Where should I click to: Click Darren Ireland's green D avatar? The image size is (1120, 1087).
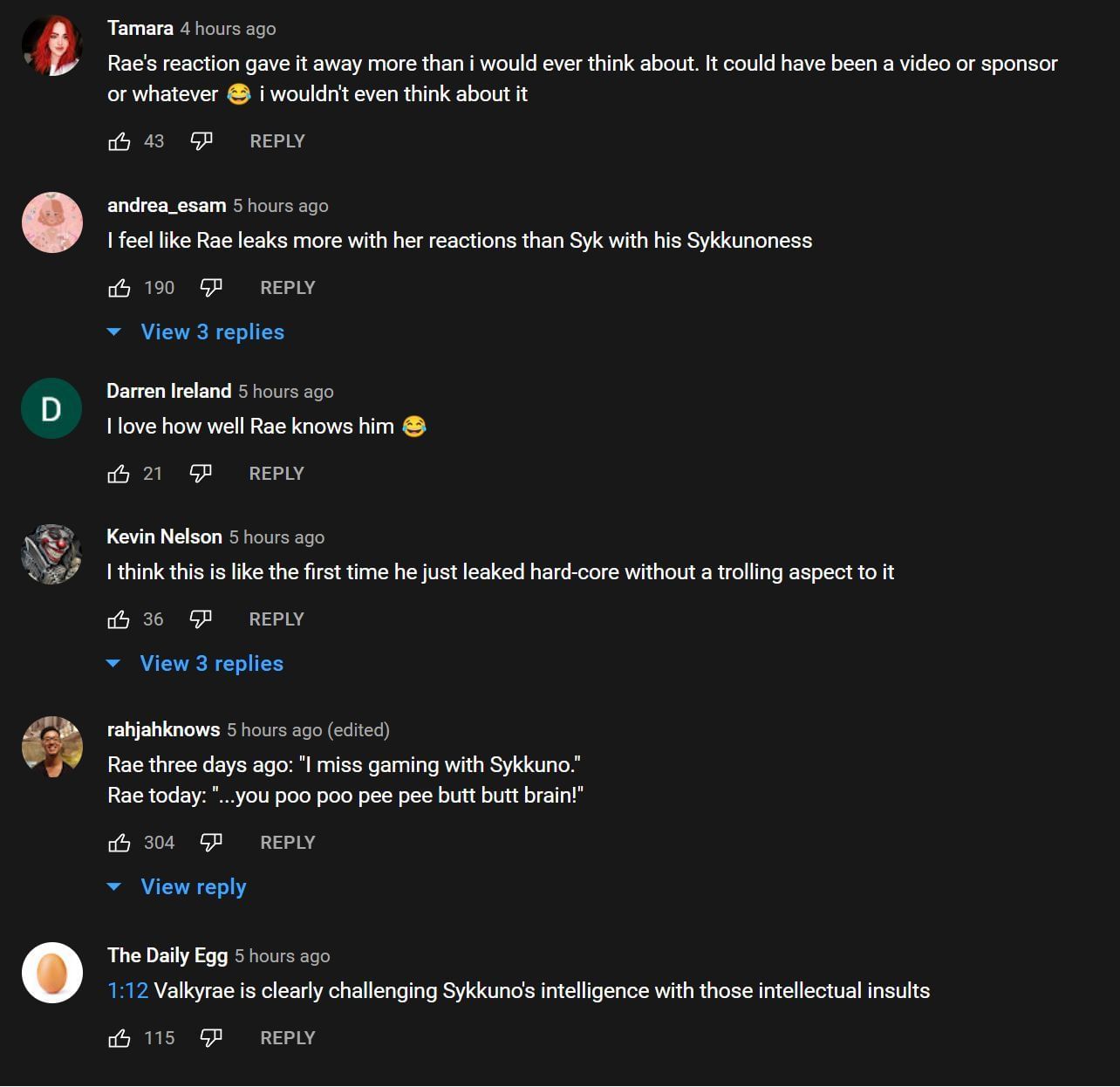(x=51, y=408)
